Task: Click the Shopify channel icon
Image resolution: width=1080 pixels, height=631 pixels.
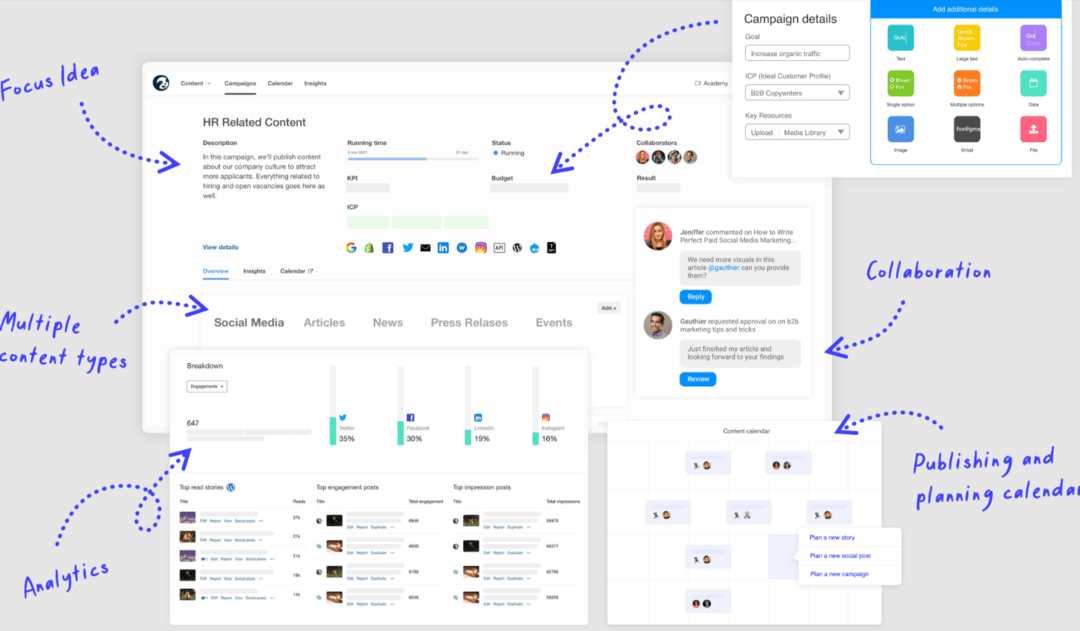Action: (369, 247)
